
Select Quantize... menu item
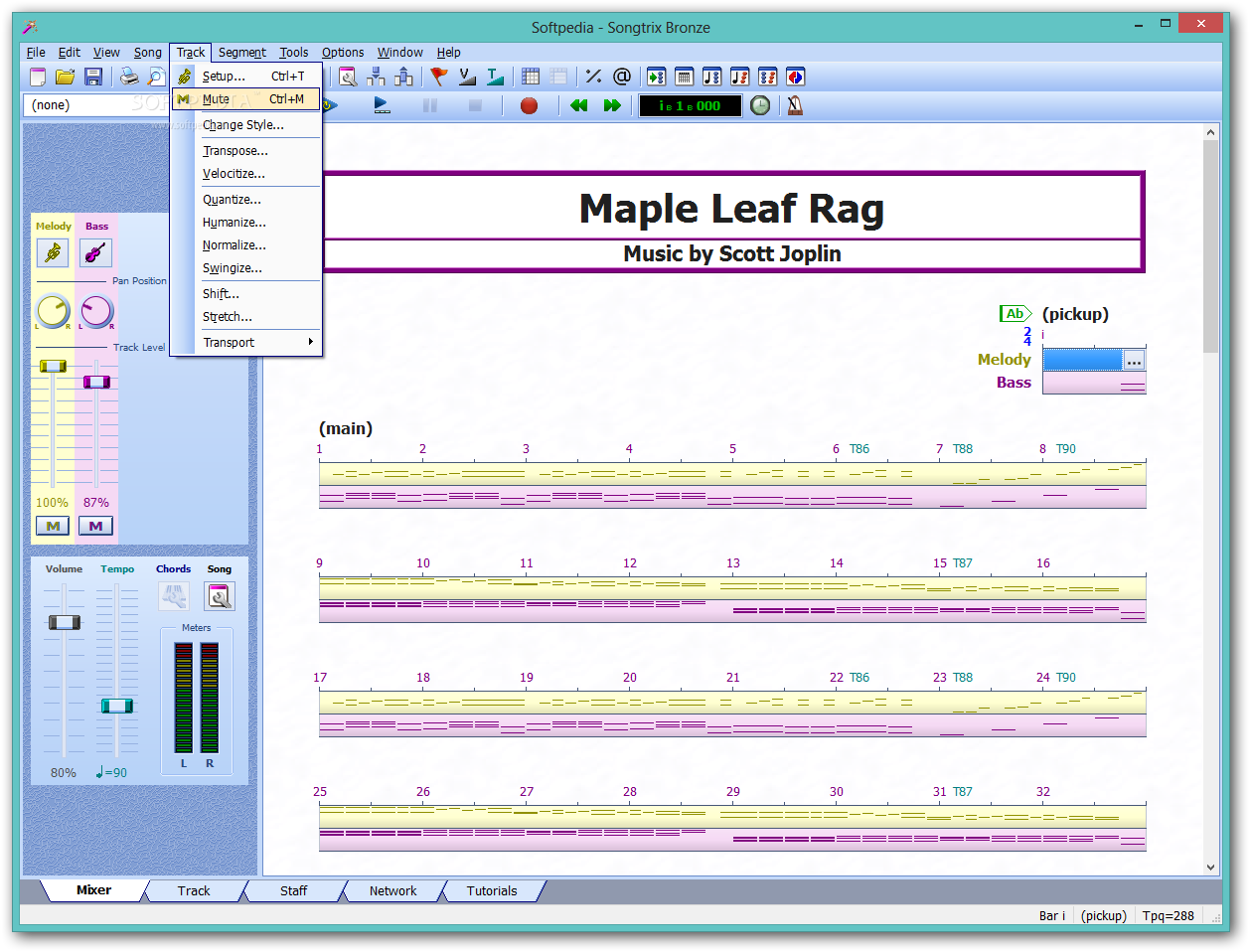pos(246,199)
